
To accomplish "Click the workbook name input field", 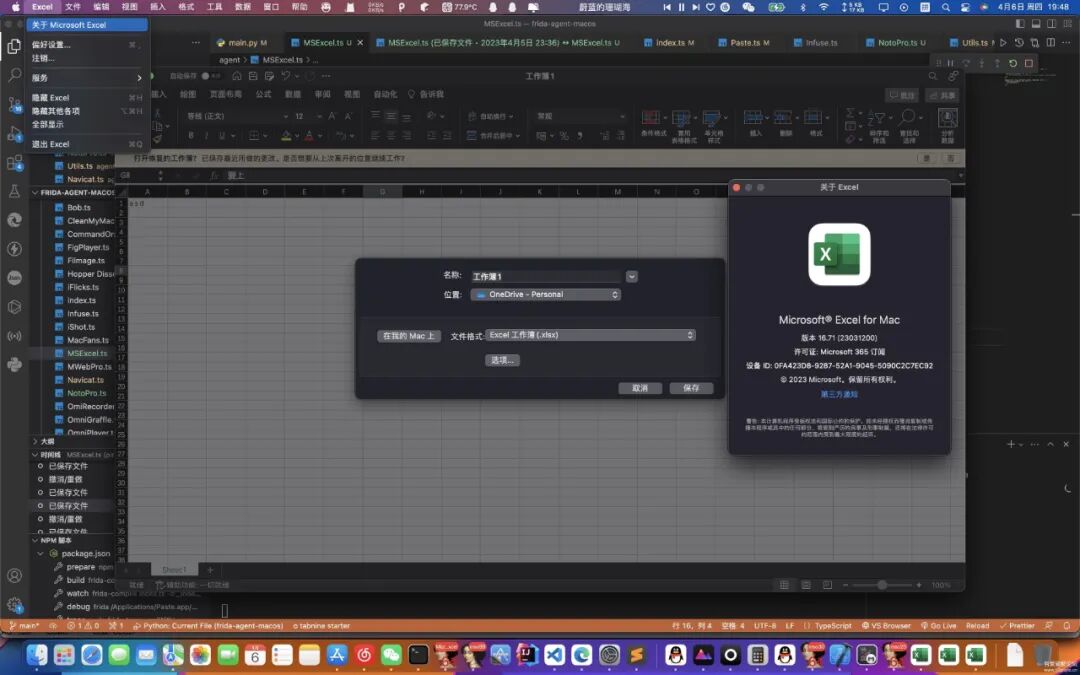I will (x=546, y=276).
